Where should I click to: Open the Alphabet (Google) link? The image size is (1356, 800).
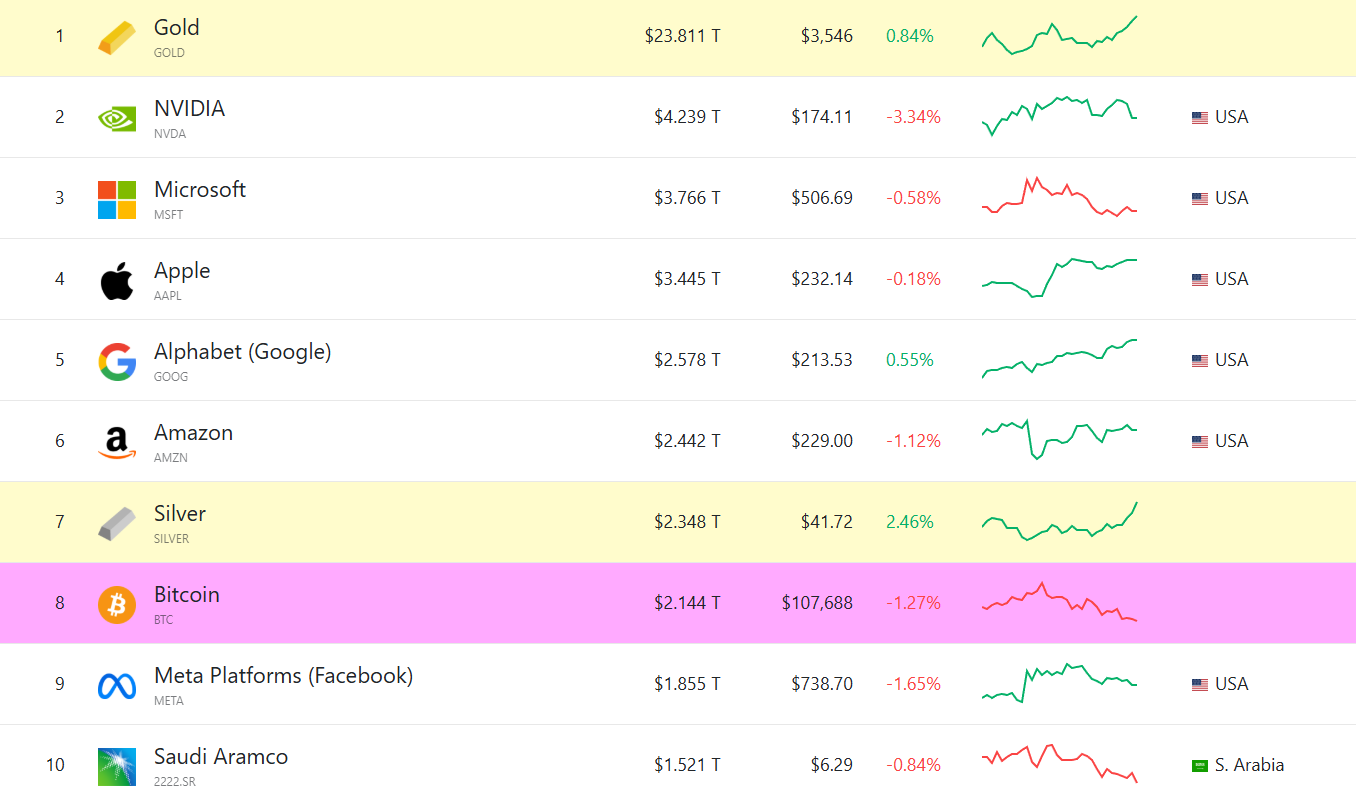[x=242, y=352]
